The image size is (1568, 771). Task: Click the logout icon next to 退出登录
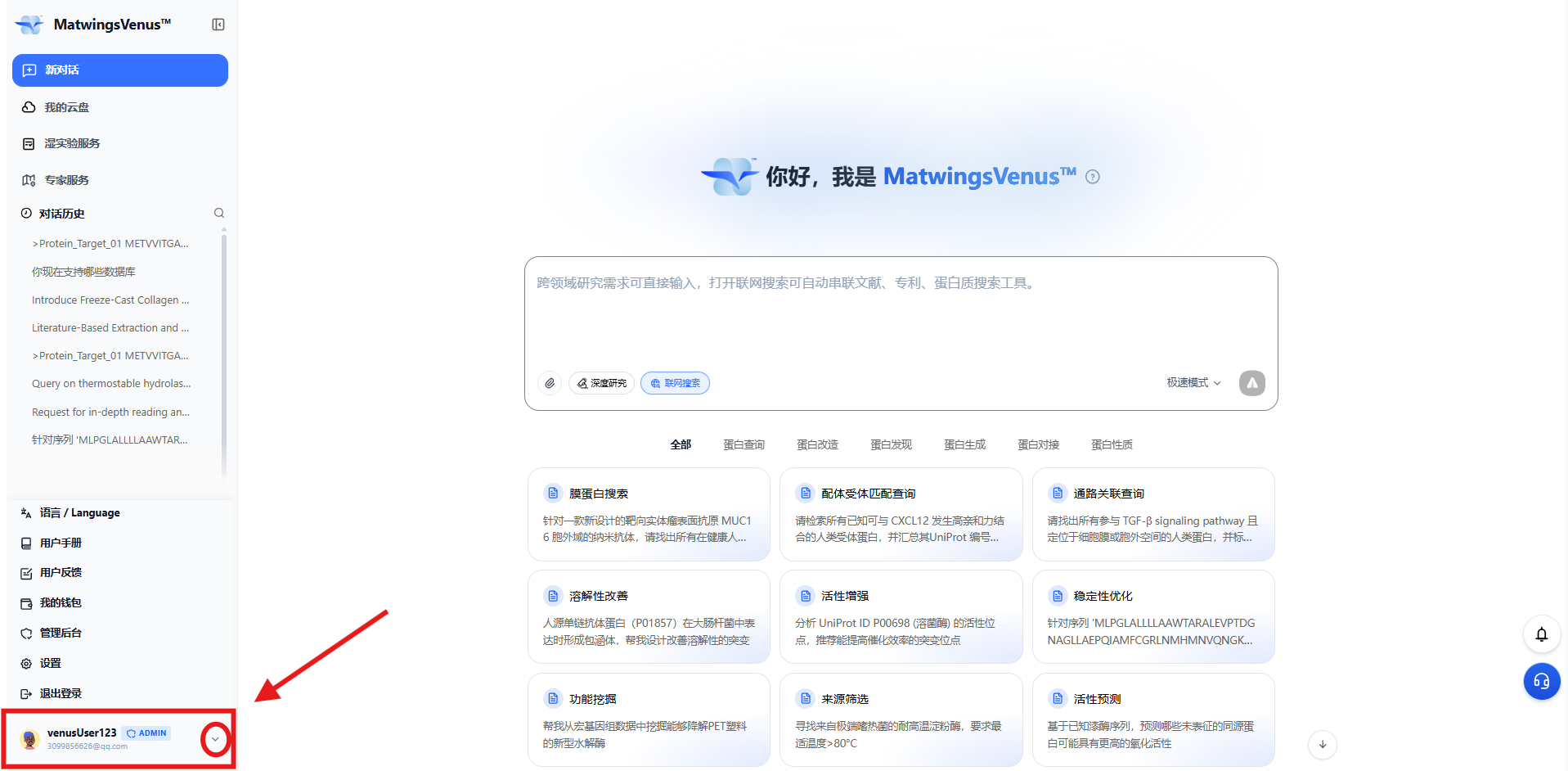point(26,694)
